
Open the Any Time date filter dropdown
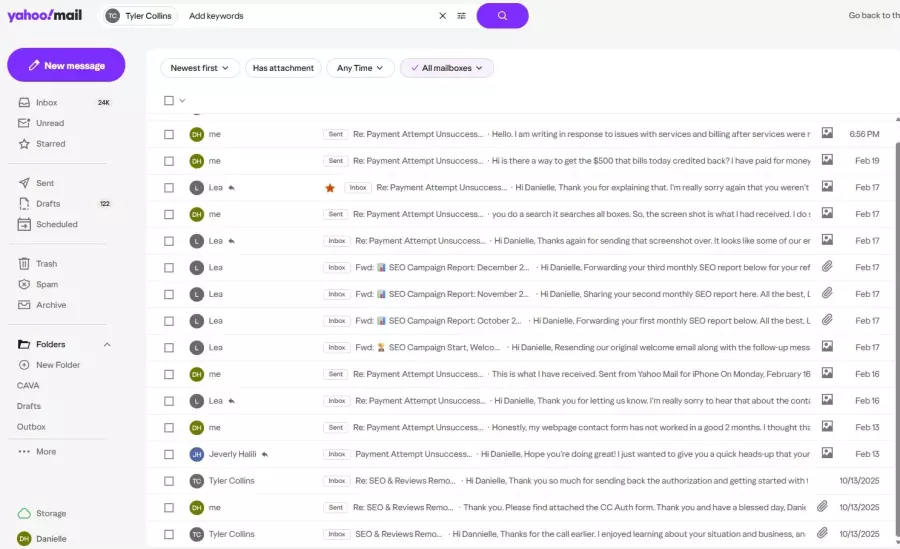click(x=360, y=68)
